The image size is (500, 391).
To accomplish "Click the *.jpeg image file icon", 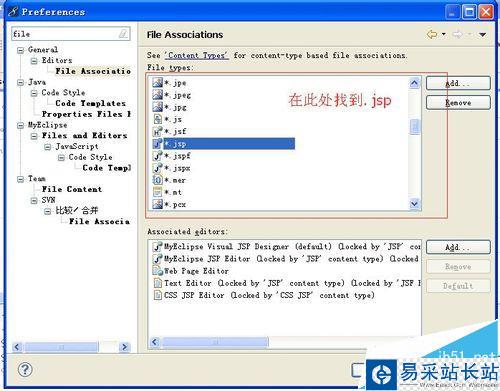I will [x=157, y=95].
